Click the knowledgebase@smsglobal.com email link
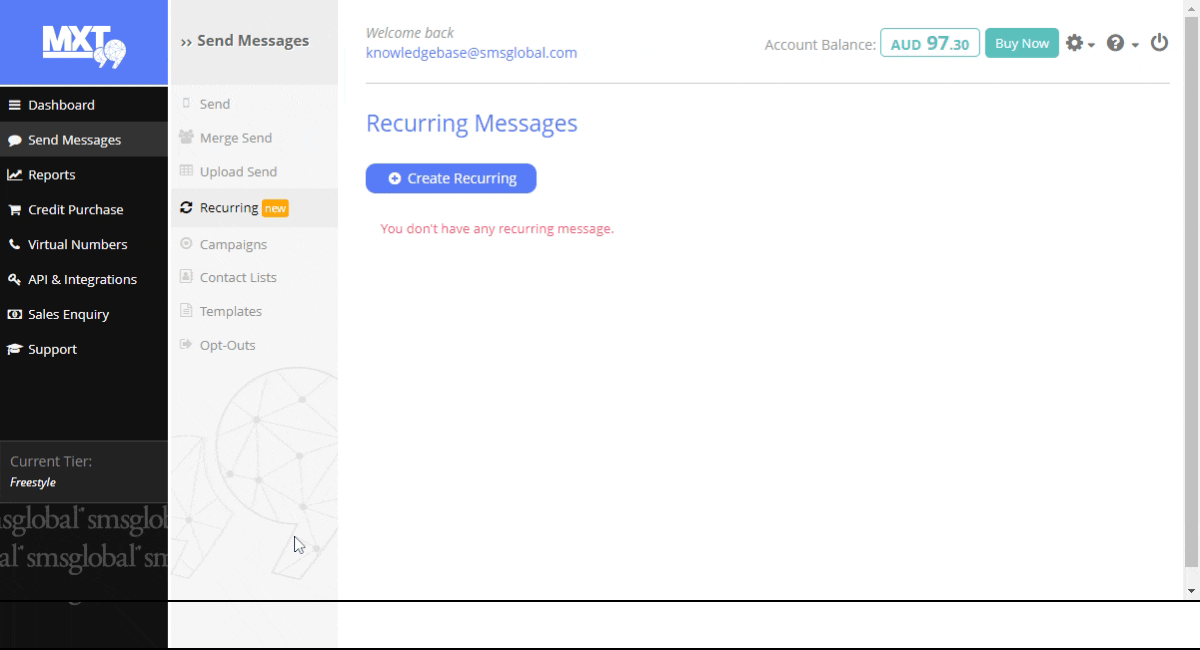The width and height of the screenshot is (1200, 650). 471,53
